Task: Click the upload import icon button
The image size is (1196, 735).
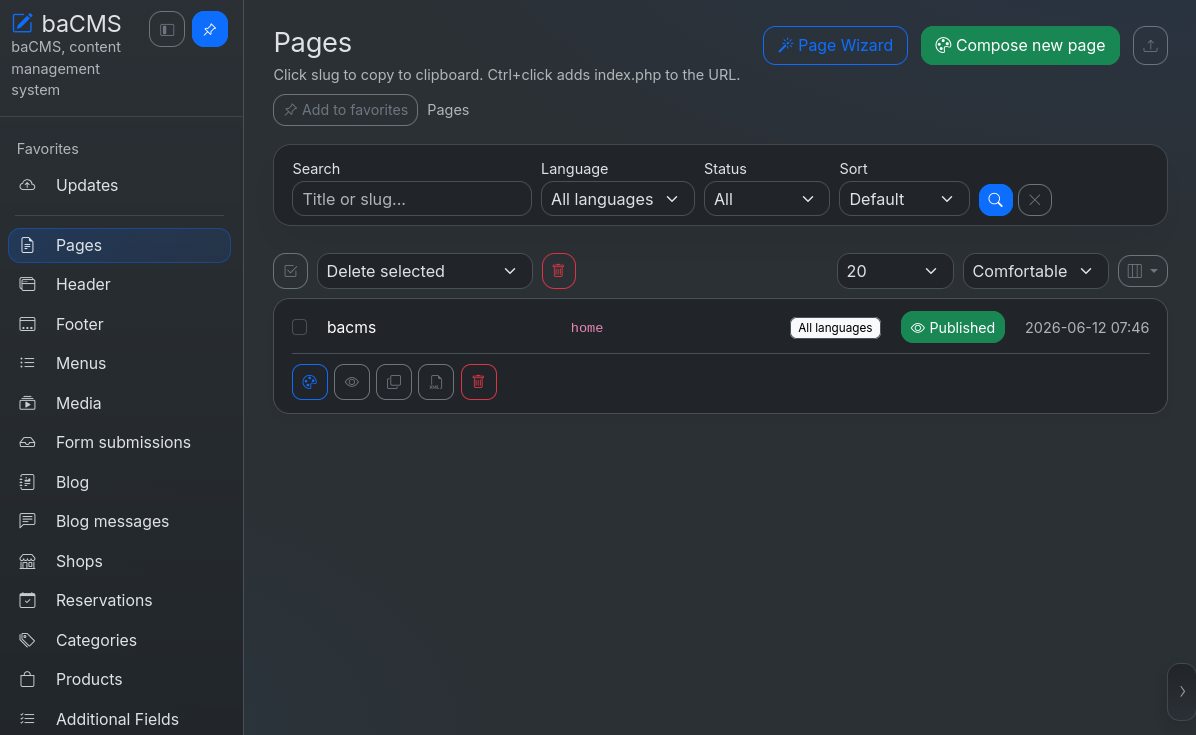Action: [x=1150, y=46]
